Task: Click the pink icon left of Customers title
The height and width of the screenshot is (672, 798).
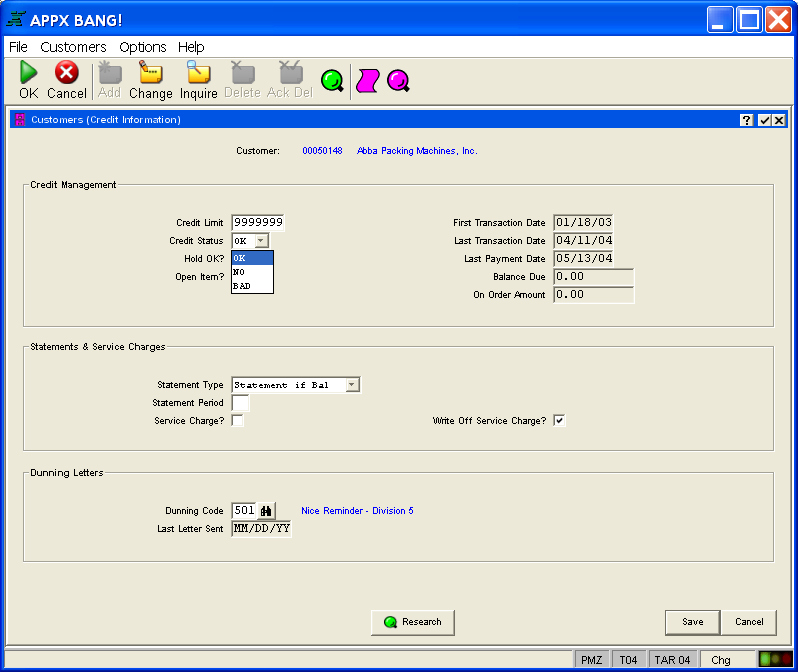Action: (x=20, y=120)
